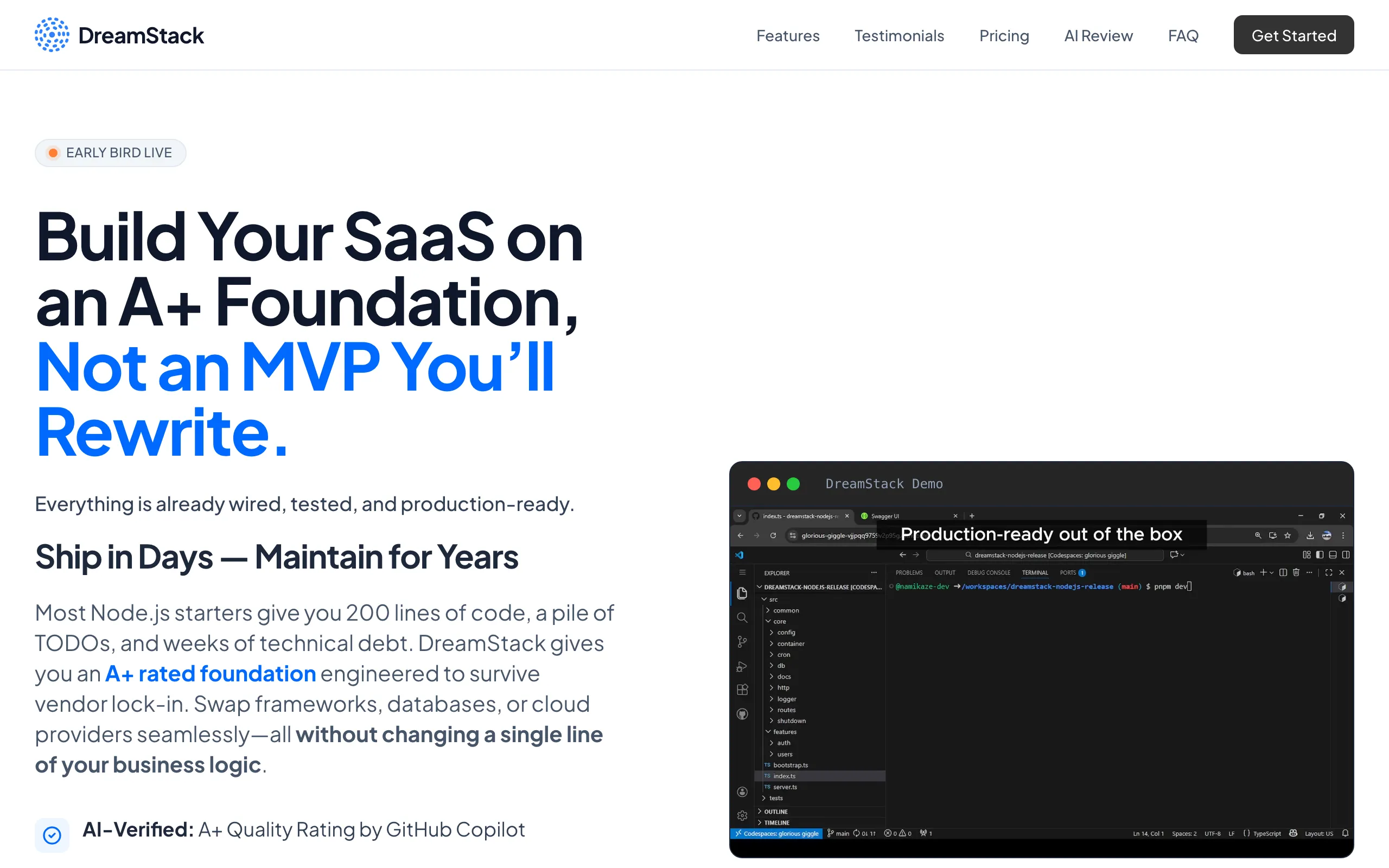The width and height of the screenshot is (1389, 868).
Task: Open new browser tab plus button
Action: pyautogui.click(x=972, y=515)
